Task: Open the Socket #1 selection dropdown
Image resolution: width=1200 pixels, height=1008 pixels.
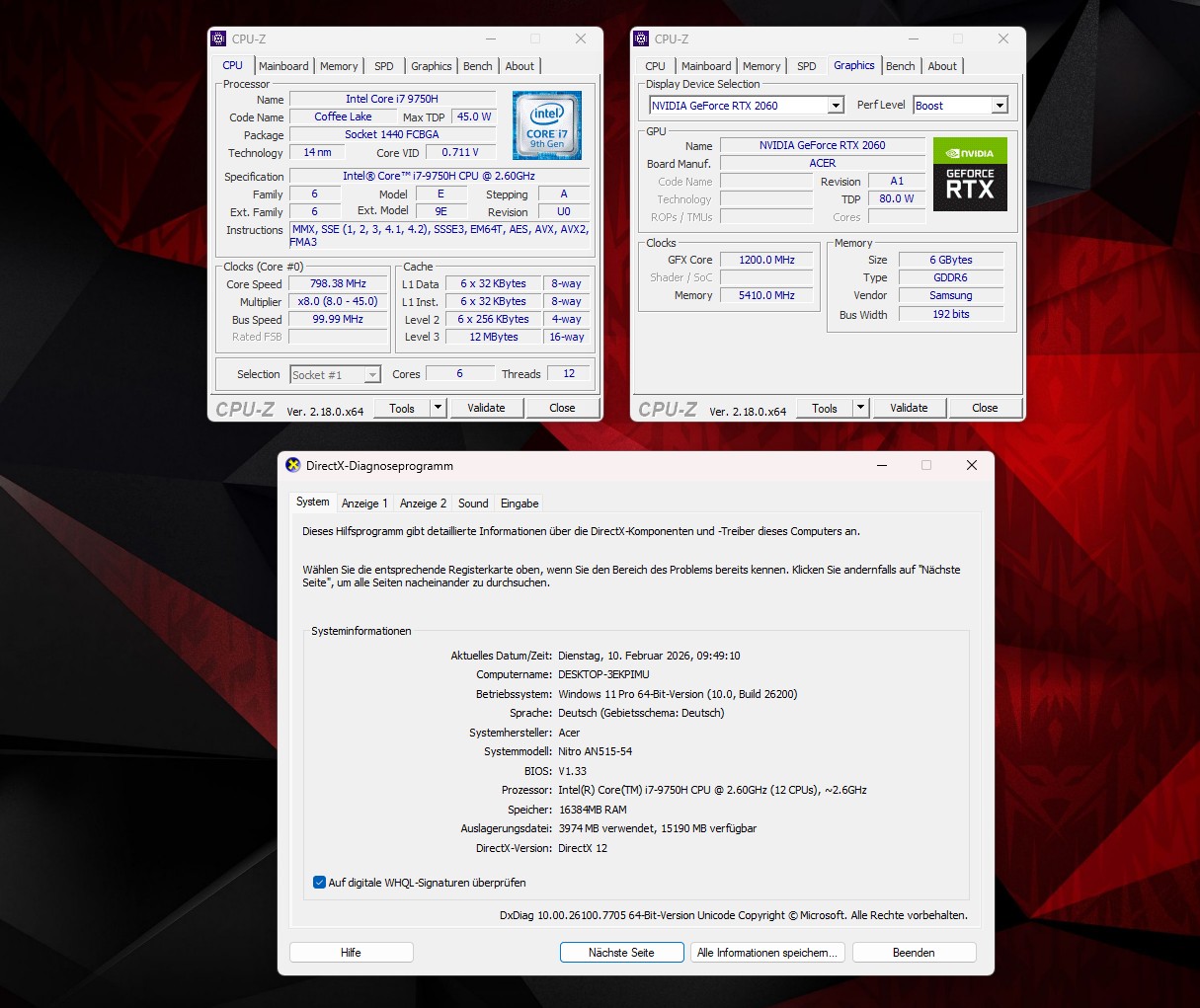Action: [x=372, y=375]
